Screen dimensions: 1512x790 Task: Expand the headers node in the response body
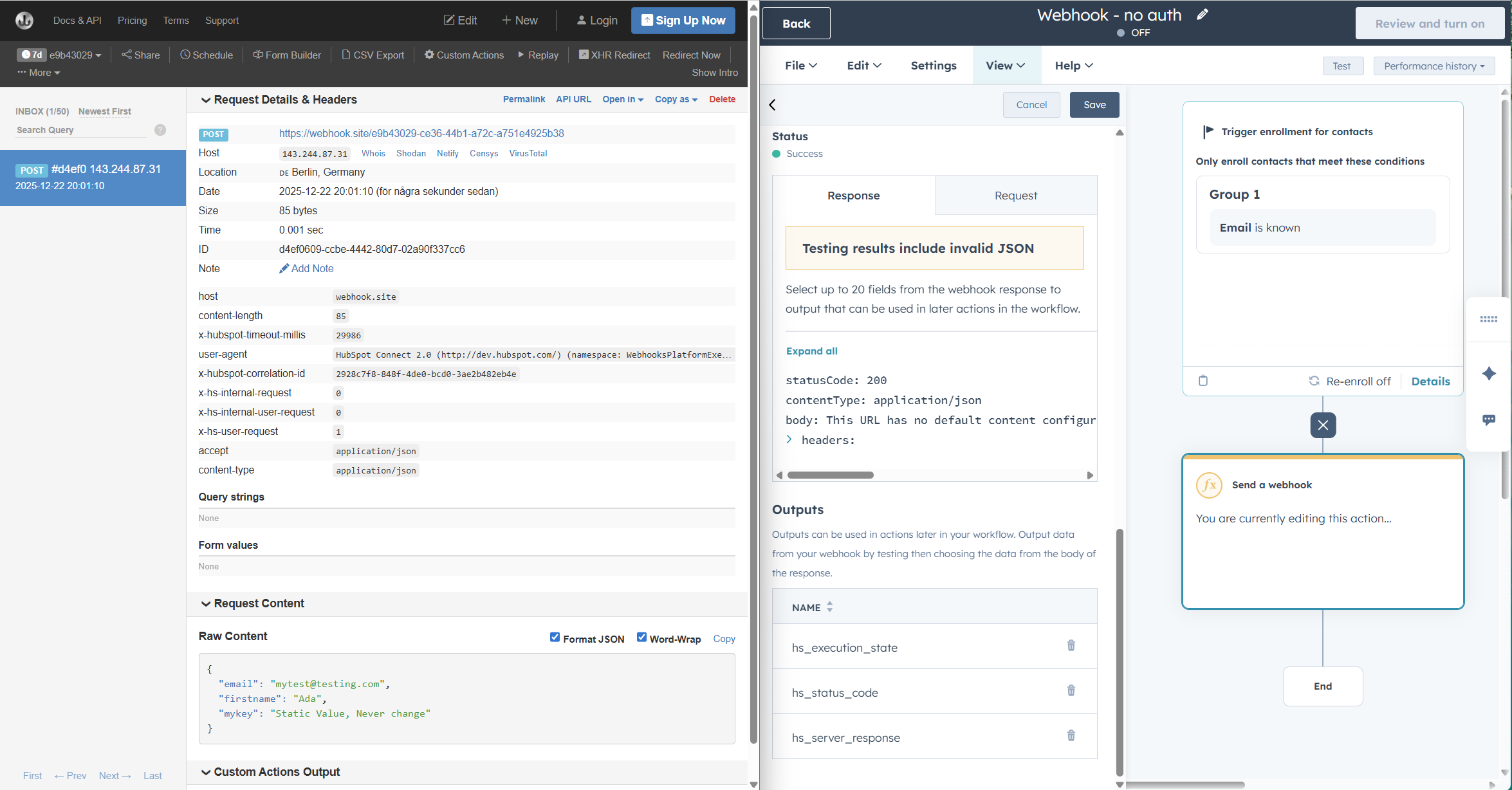coord(789,439)
